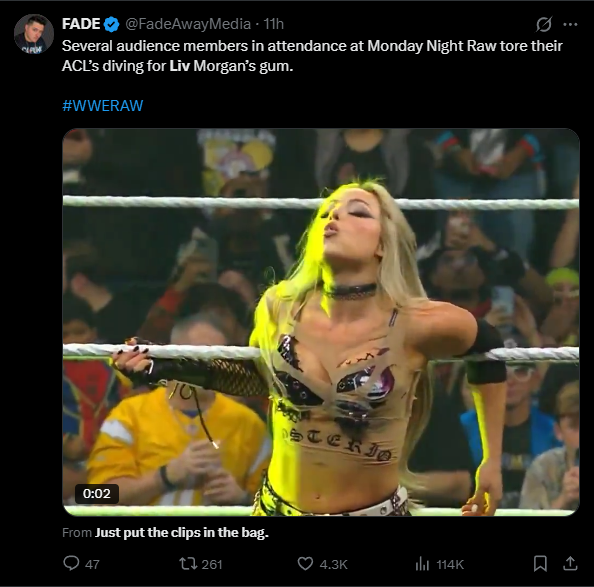Play the Liv Morgan video clip

321,322
